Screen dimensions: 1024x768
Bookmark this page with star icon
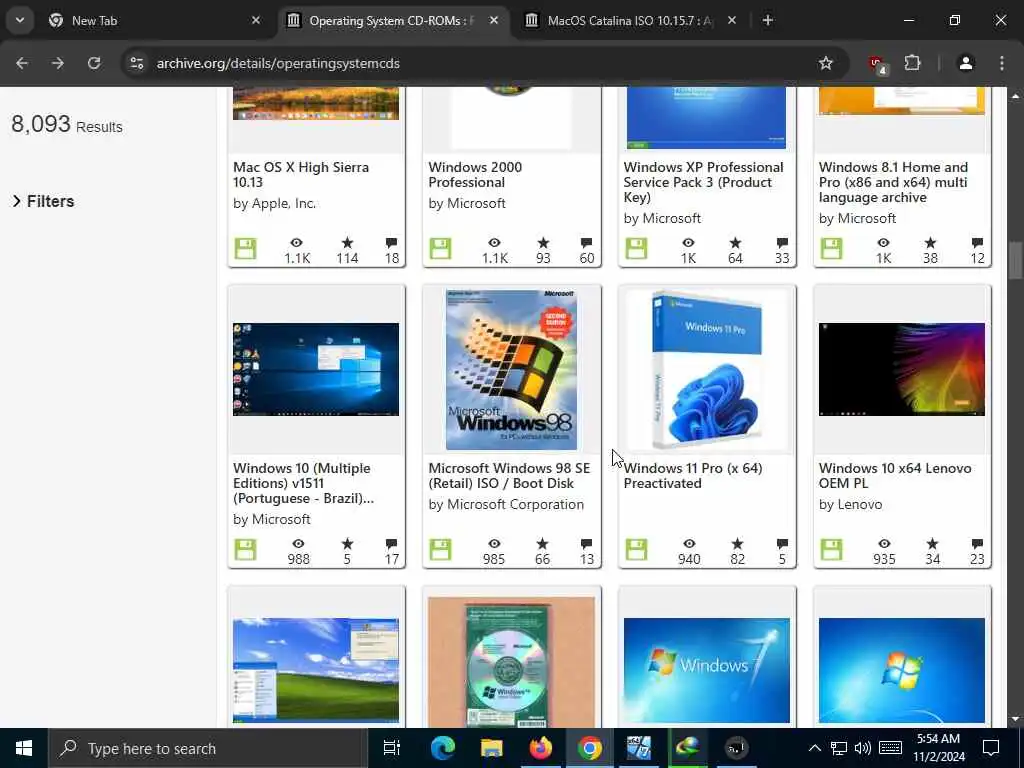(x=826, y=63)
